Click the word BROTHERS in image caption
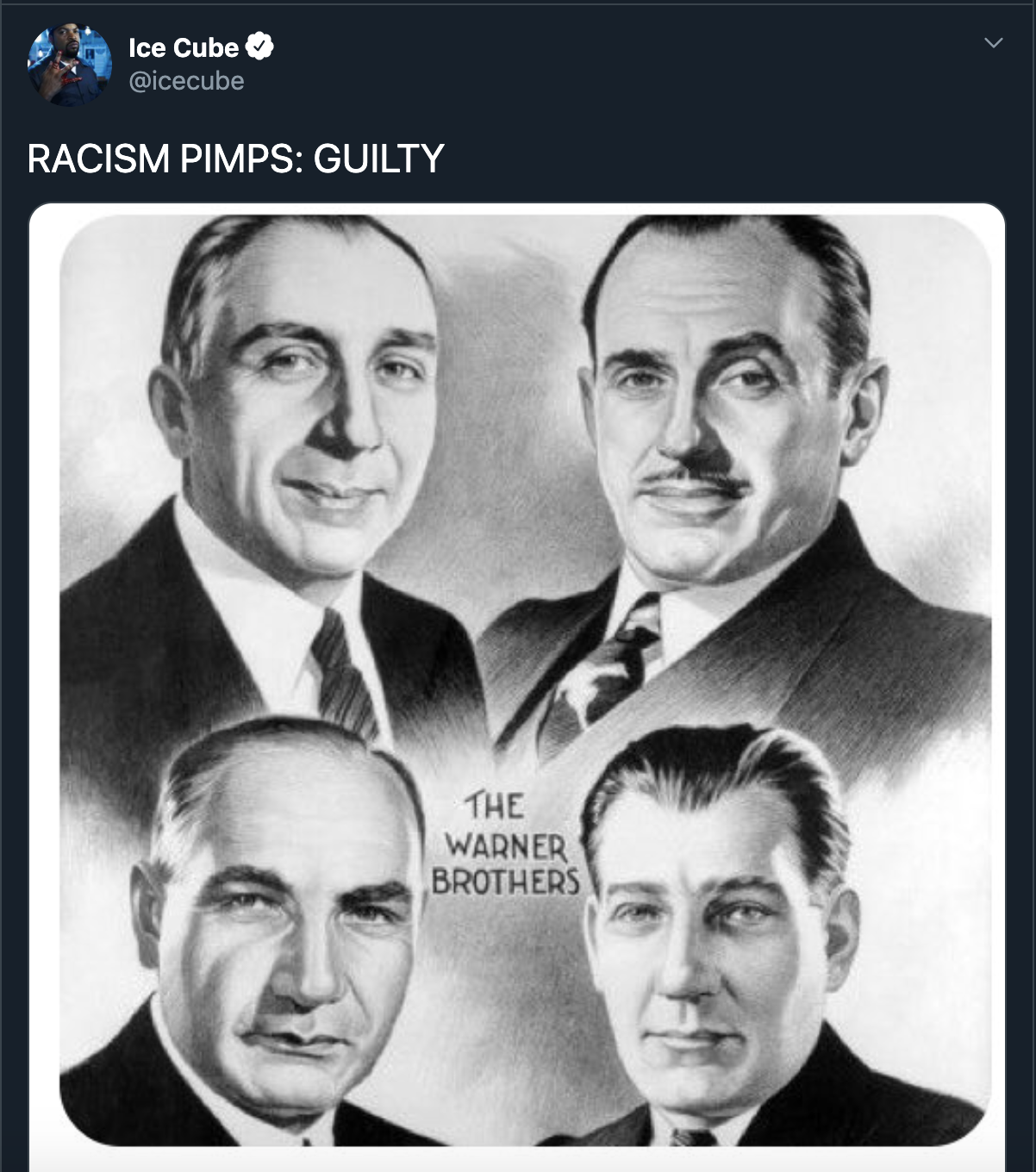Viewport: 1036px width, 1172px height. (x=506, y=882)
